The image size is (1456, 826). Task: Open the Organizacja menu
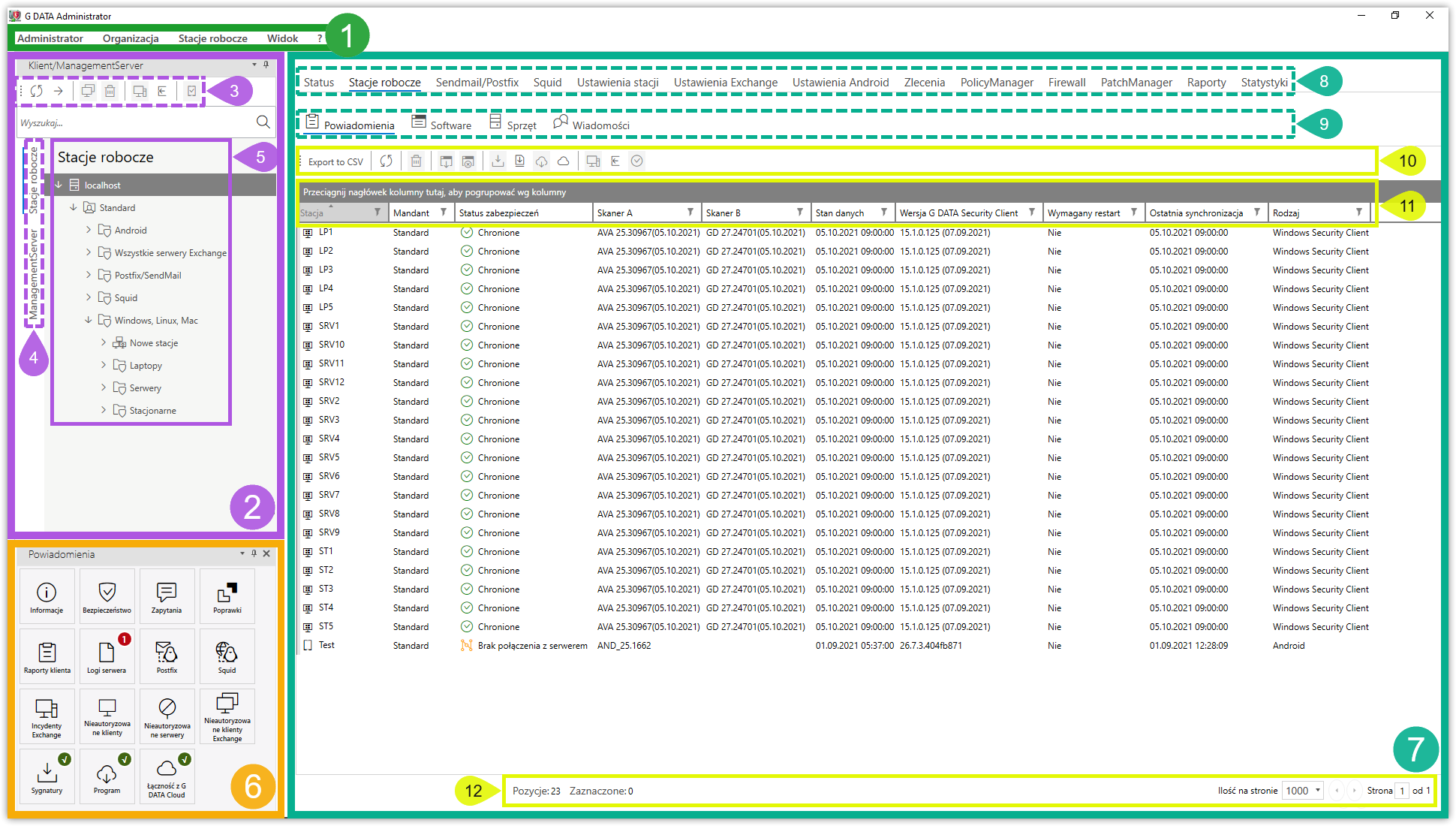click(131, 38)
